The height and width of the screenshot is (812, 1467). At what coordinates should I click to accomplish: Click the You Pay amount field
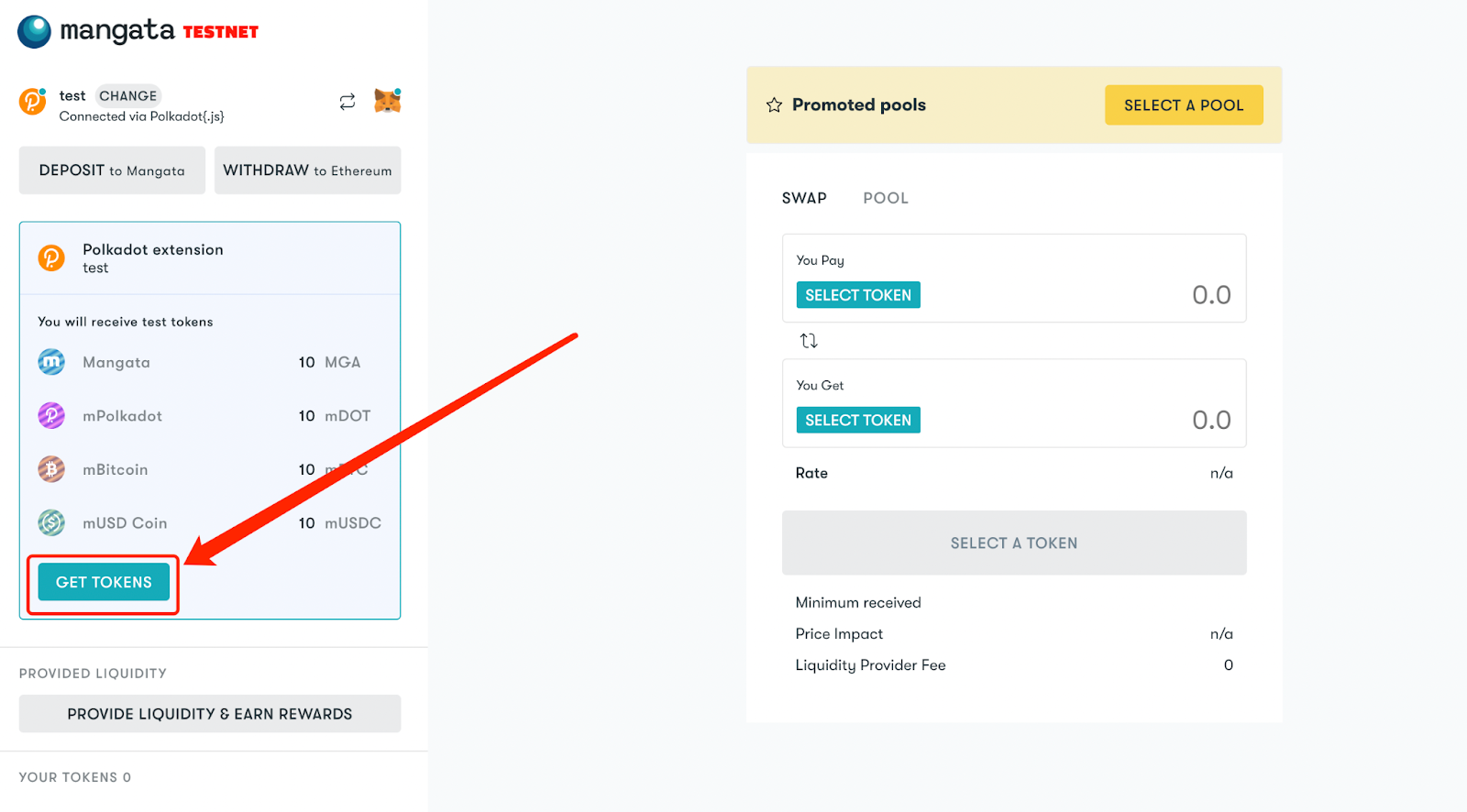click(1211, 295)
